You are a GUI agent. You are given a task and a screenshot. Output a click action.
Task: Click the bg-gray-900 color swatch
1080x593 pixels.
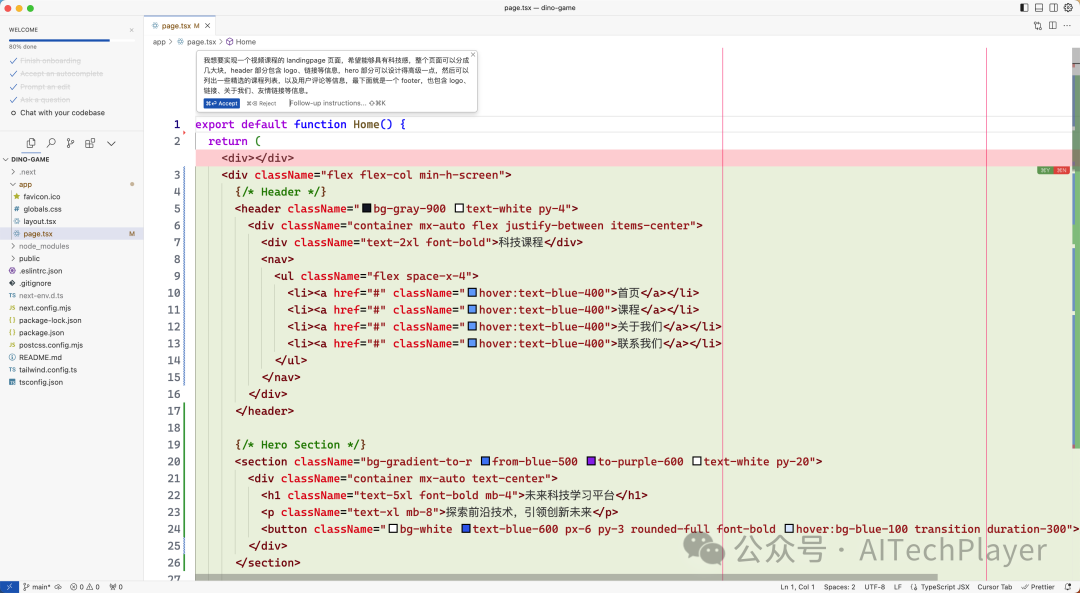point(366,208)
